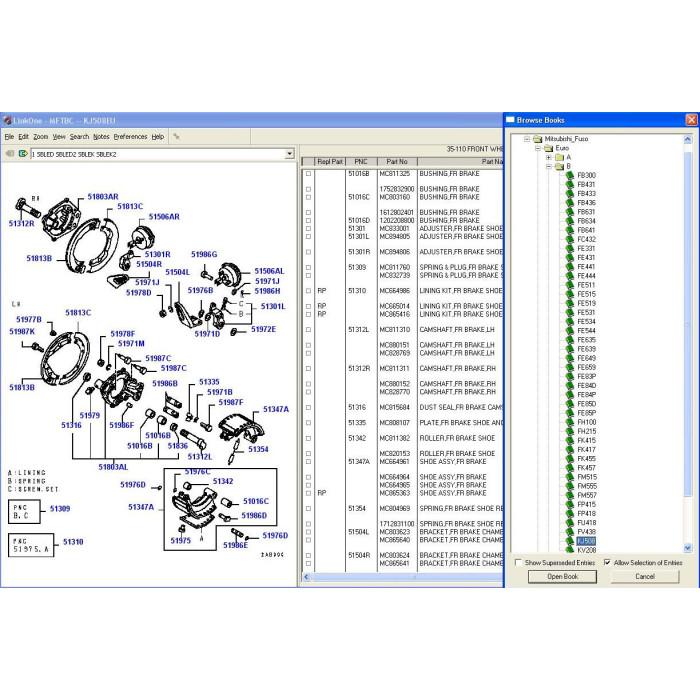Select FE84P in the book list
The height and width of the screenshot is (700, 700).
click(586, 395)
